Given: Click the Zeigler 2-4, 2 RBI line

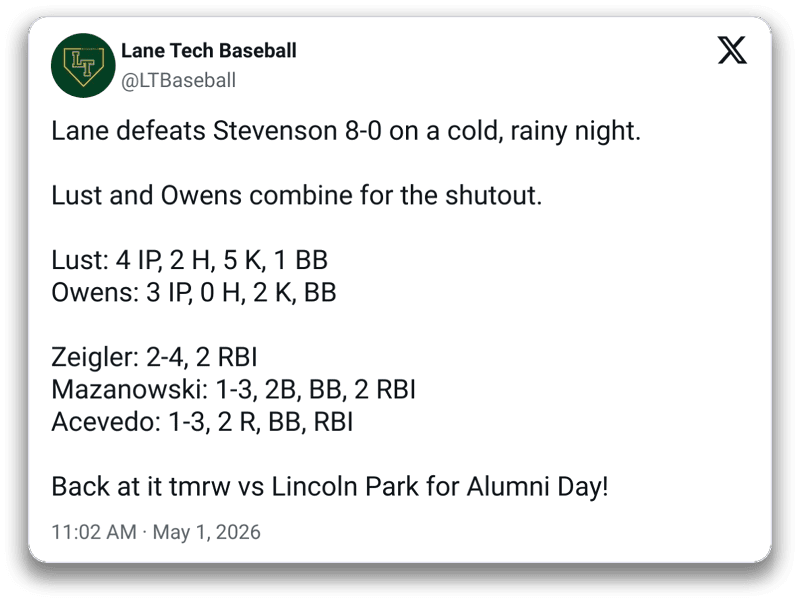Looking at the screenshot, I should (154, 357).
